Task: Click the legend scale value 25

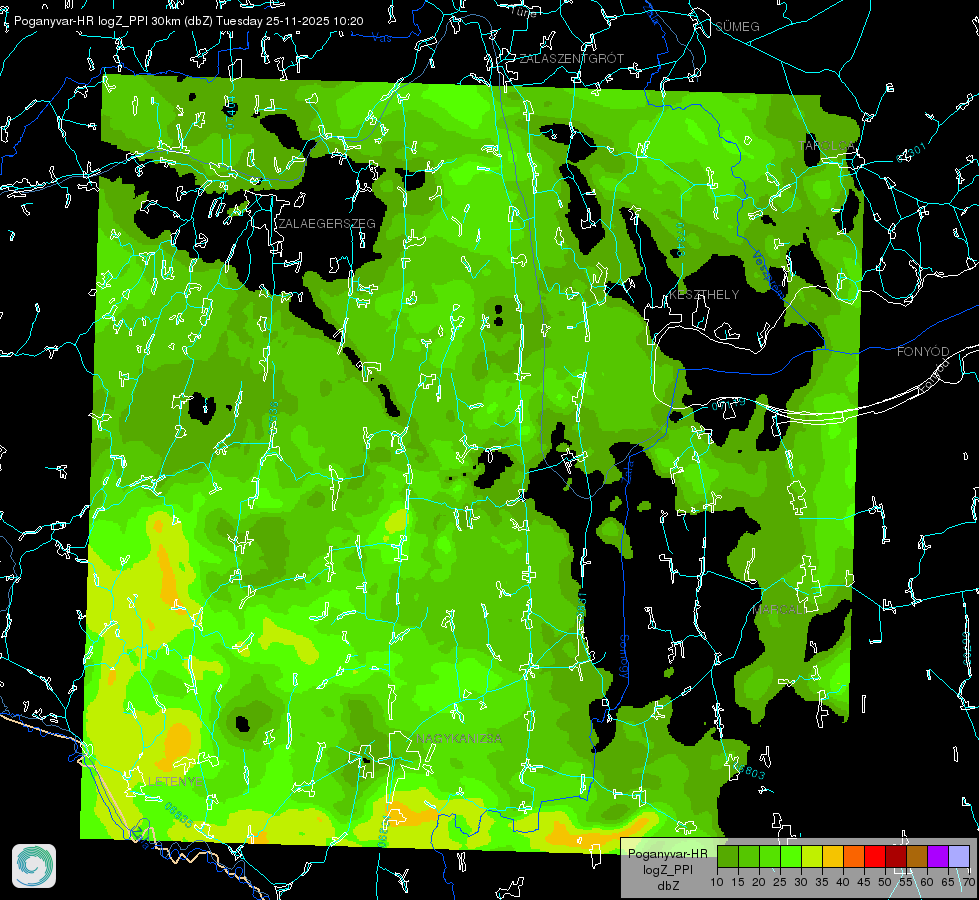Action: [x=780, y=882]
